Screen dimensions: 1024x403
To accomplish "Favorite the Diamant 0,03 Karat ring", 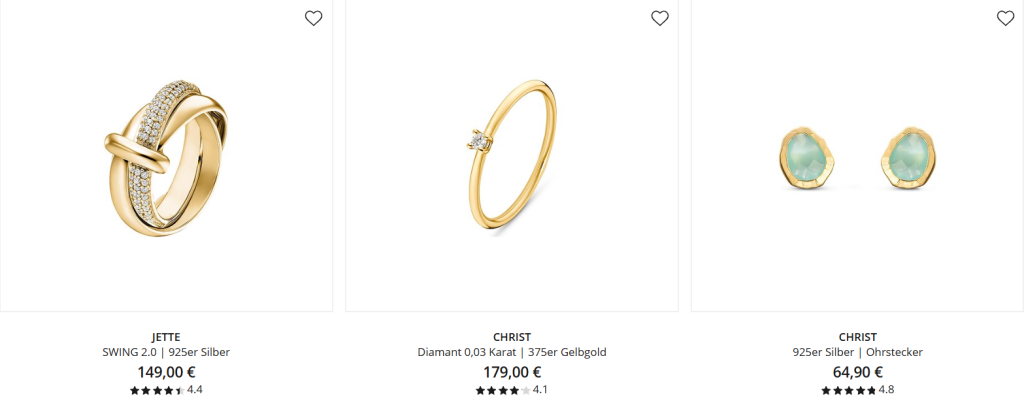I will [x=660, y=18].
